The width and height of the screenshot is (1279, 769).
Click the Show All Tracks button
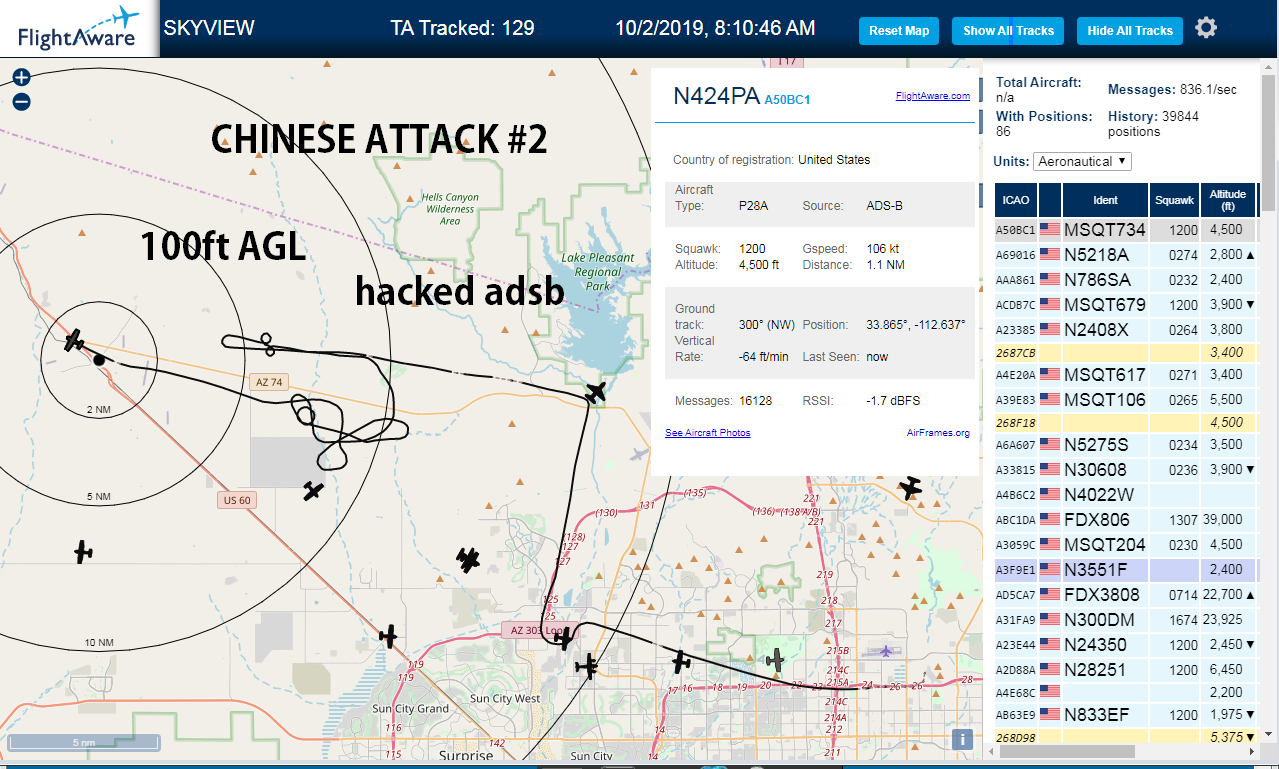coord(1008,31)
